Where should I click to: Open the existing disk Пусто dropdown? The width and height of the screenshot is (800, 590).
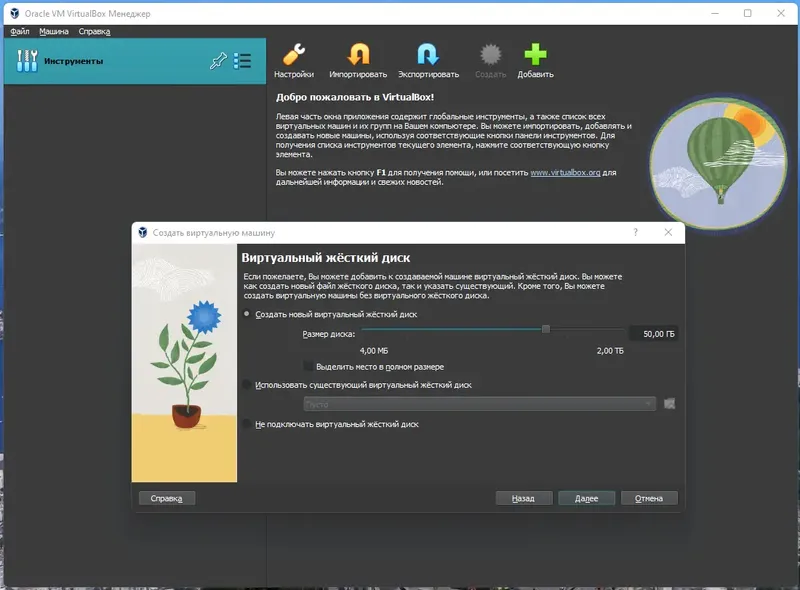480,404
